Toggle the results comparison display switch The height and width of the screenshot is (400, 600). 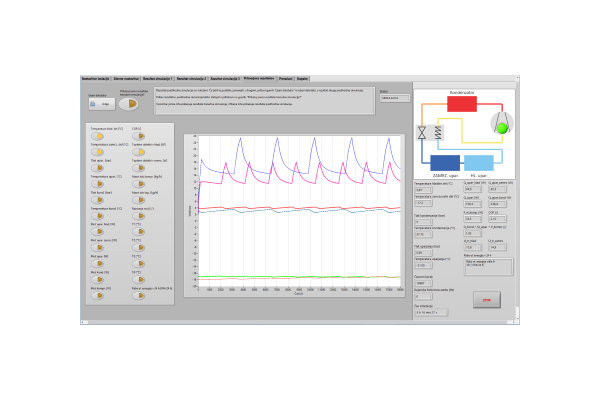tap(130, 103)
